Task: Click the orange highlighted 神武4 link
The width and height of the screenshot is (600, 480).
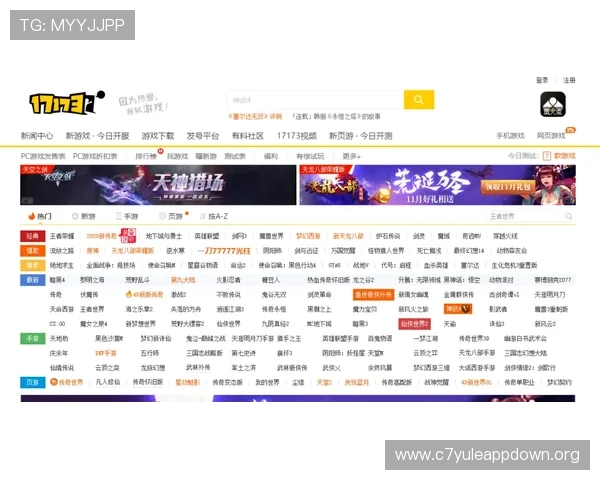Action: pyautogui.click(x=458, y=309)
